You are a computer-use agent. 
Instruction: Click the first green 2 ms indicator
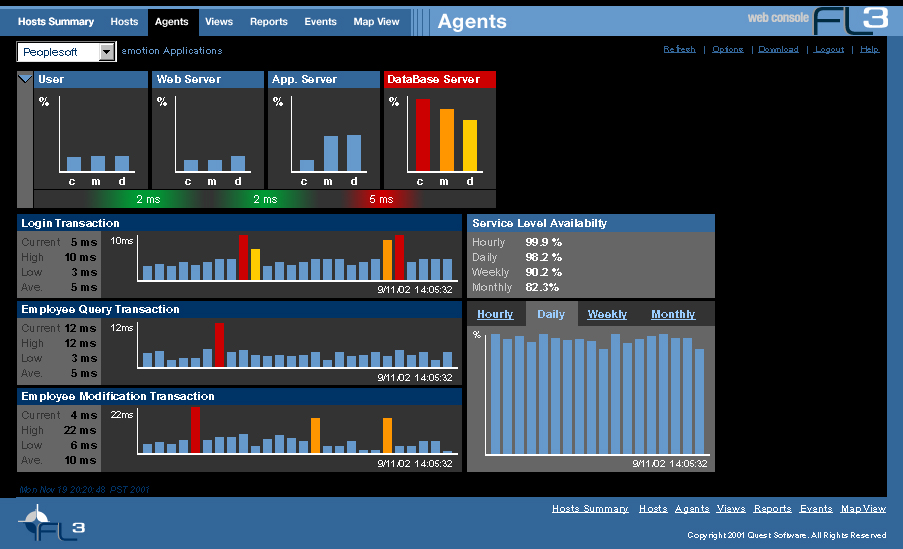148,199
